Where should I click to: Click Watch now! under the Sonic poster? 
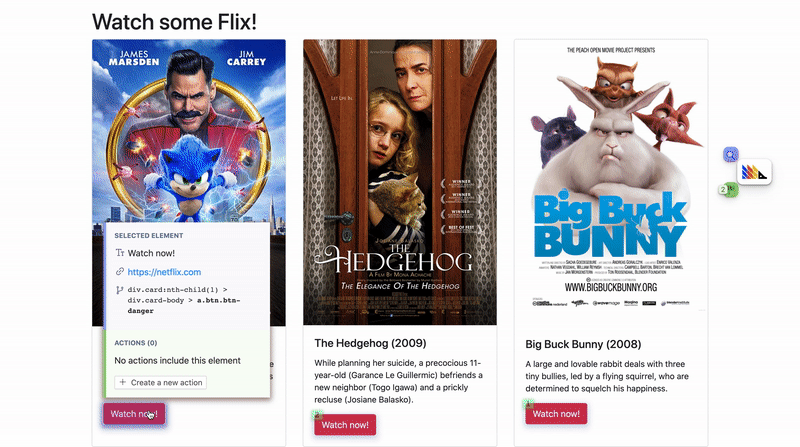pos(134,414)
